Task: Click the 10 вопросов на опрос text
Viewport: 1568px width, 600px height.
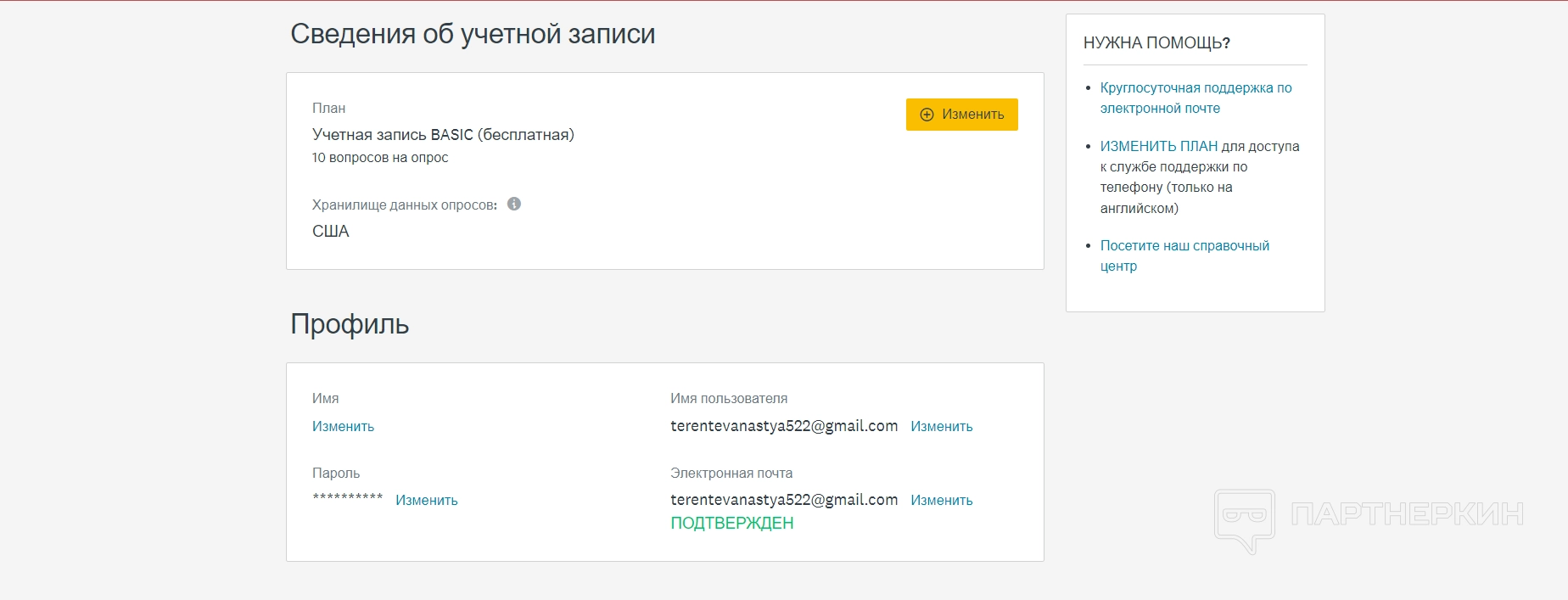Action: (x=380, y=157)
